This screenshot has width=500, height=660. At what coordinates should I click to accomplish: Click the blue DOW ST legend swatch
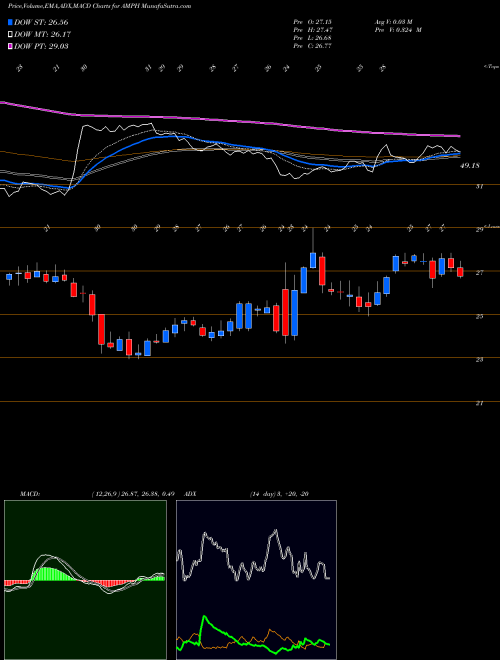10,22
